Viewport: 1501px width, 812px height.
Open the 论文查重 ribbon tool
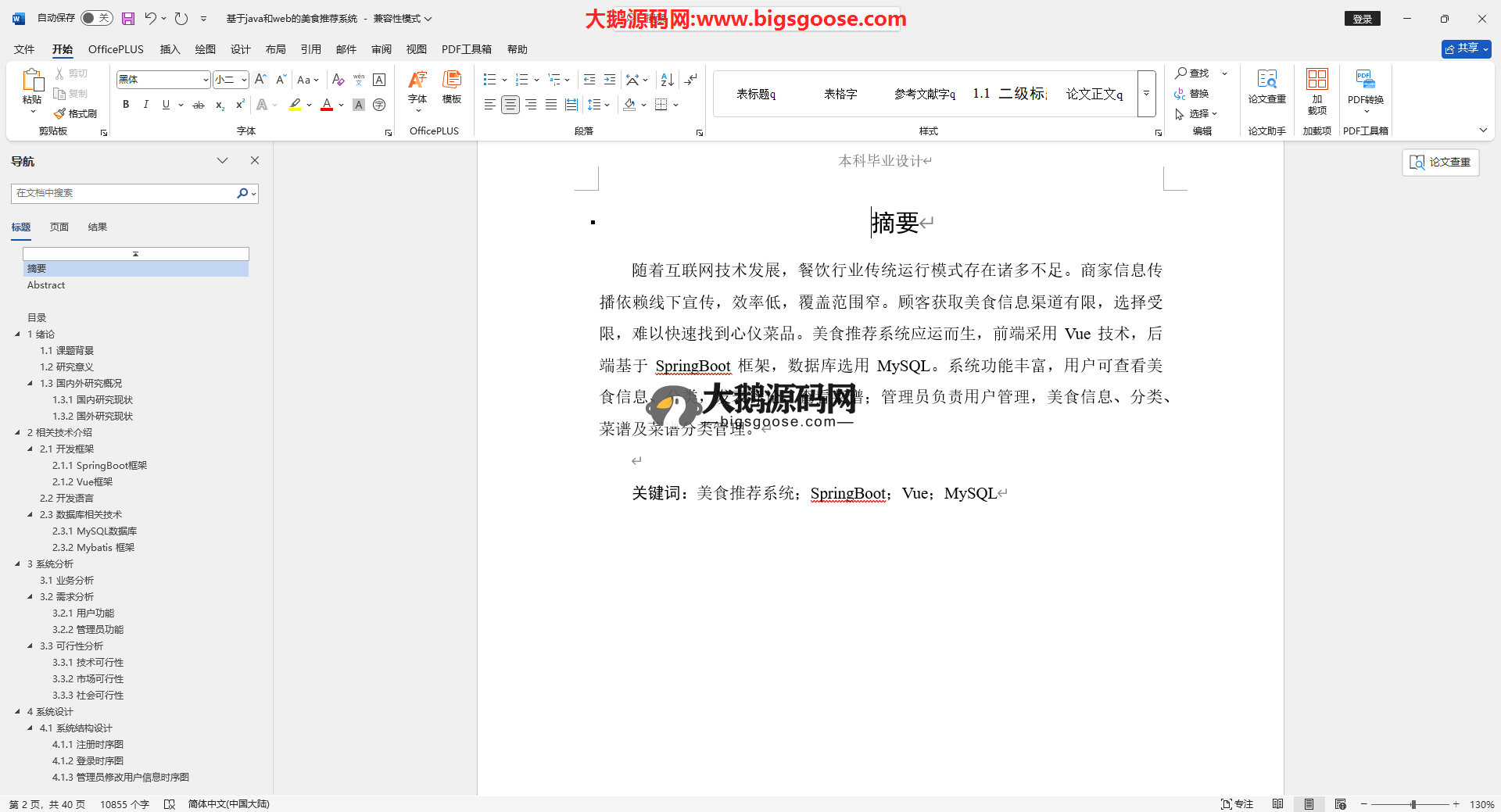tap(1266, 86)
